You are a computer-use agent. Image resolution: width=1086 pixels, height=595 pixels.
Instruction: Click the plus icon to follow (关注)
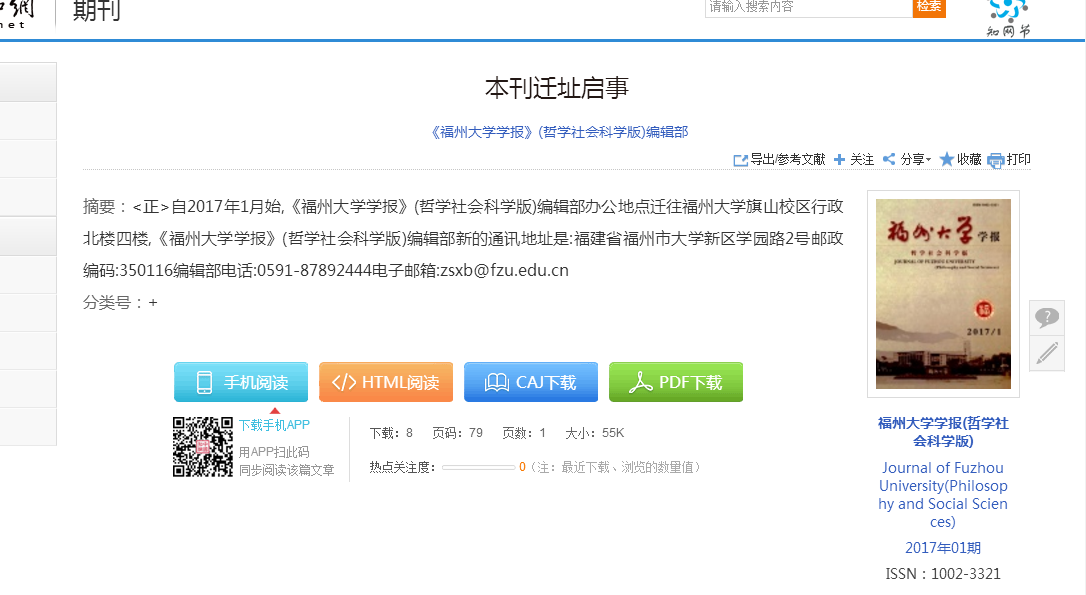[840, 160]
